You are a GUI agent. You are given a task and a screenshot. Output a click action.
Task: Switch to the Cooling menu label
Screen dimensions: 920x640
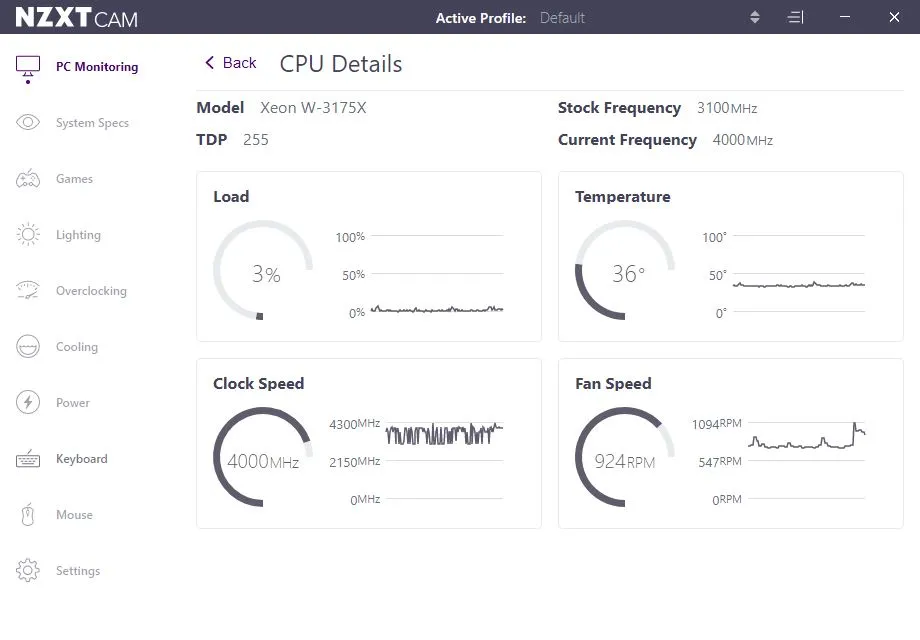point(77,347)
